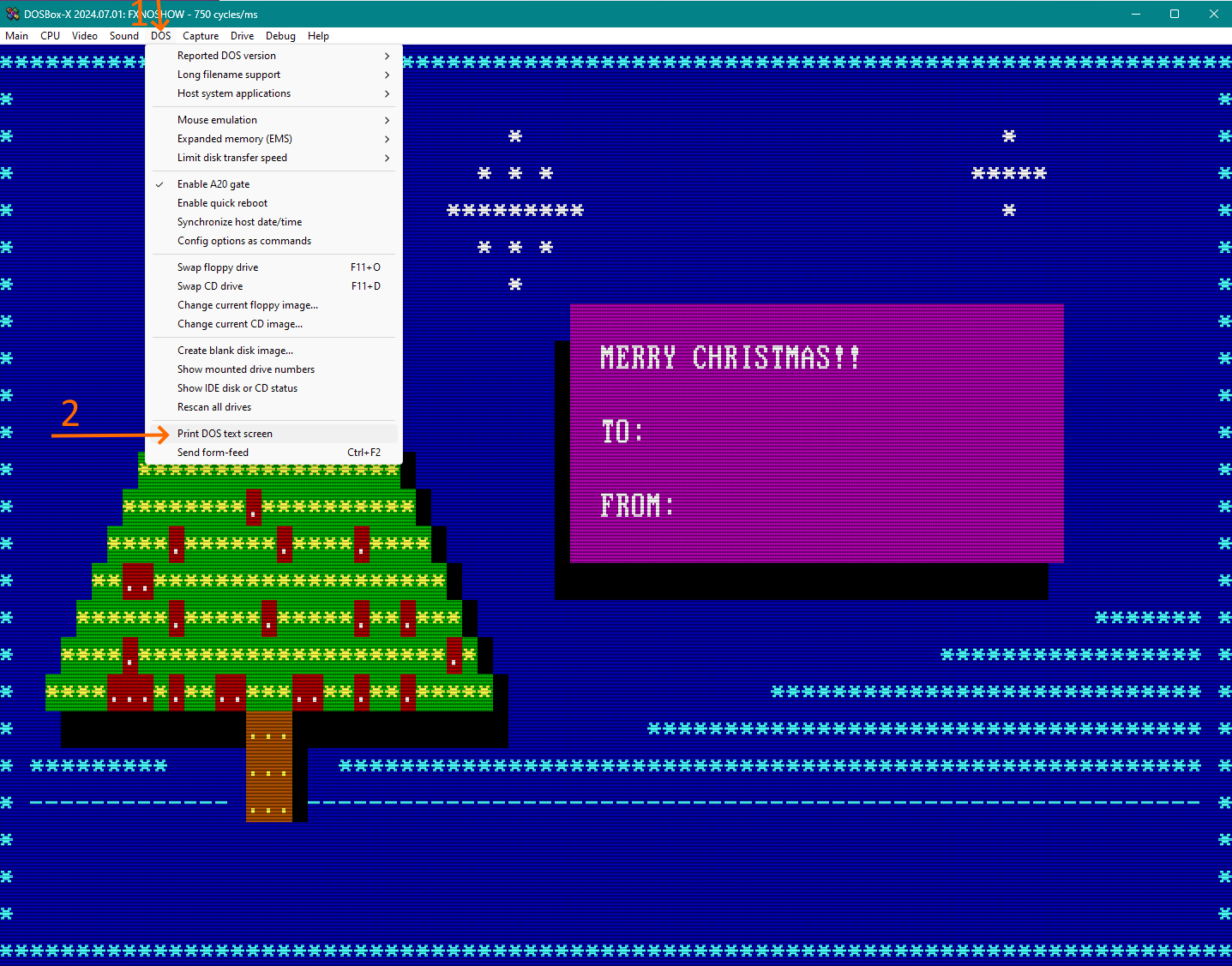The height and width of the screenshot is (966, 1232).
Task: Toggle Enable A20 gate option
Action: (x=274, y=184)
